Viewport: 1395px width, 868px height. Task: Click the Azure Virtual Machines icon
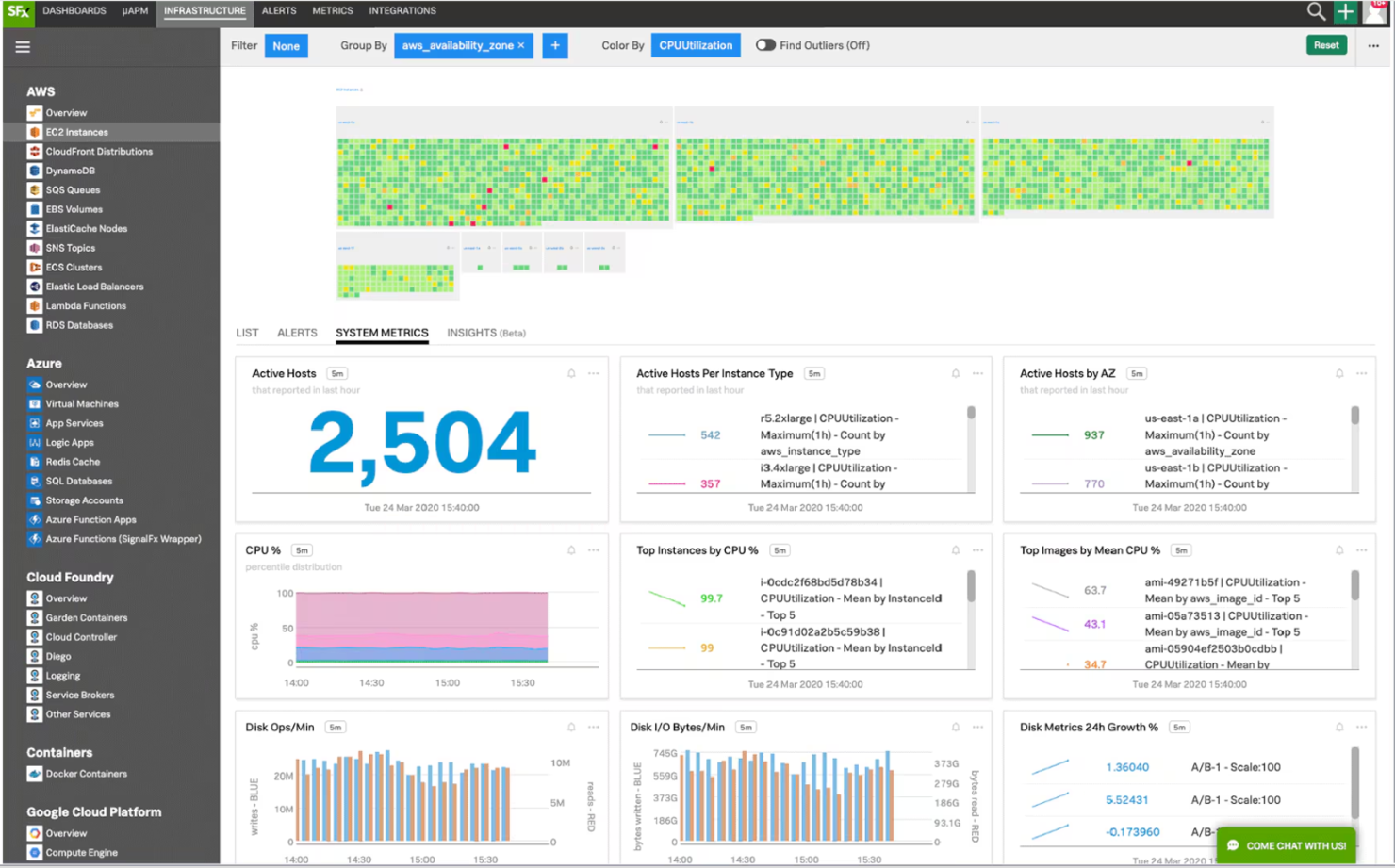[35, 403]
